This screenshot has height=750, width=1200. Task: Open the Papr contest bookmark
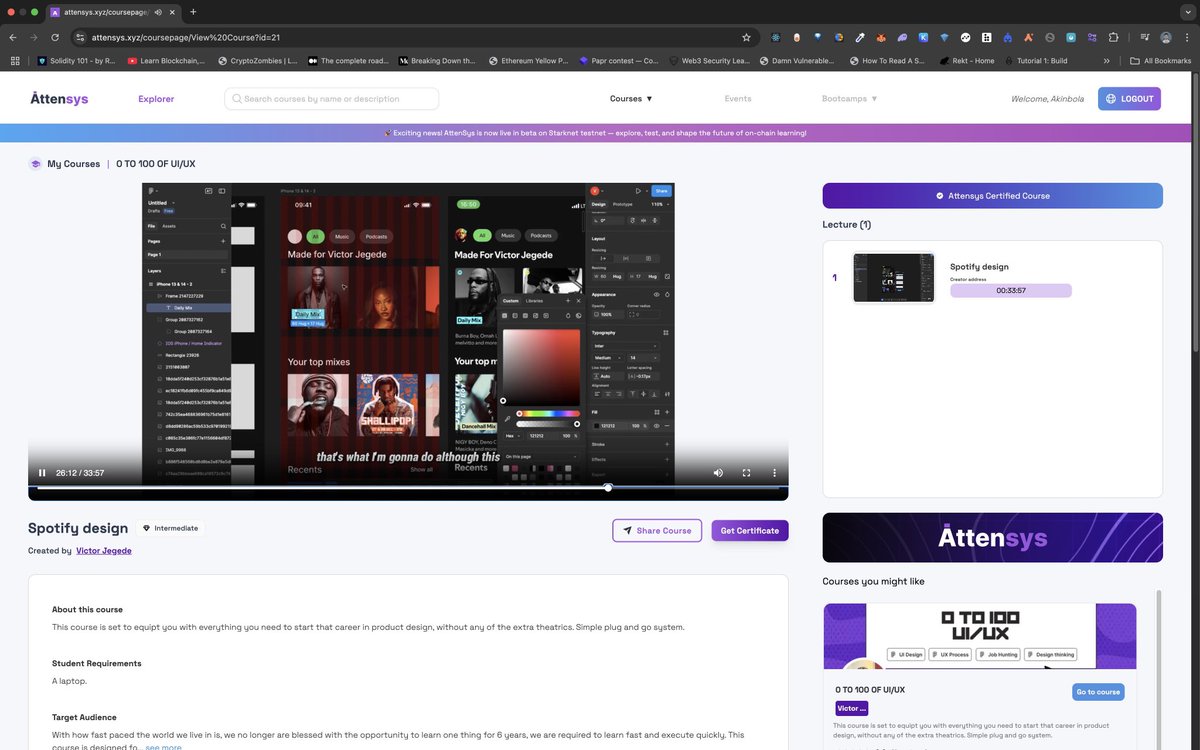click(x=619, y=61)
